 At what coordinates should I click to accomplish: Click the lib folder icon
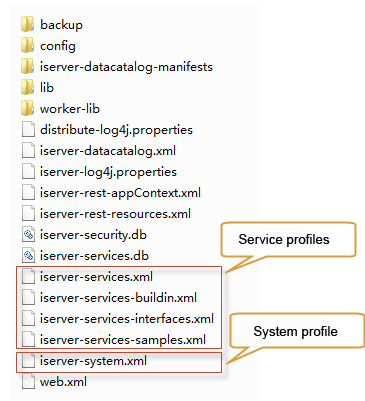(x=27, y=88)
